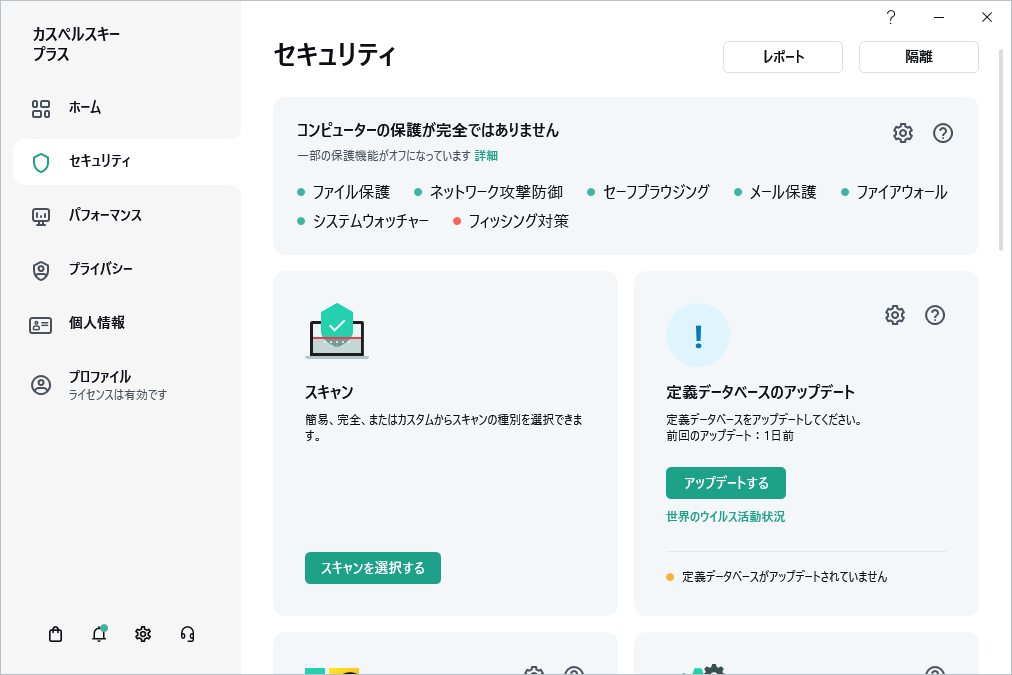
Task: Open app settings via the sidebar gear icon
Action: tap(143, 634)
